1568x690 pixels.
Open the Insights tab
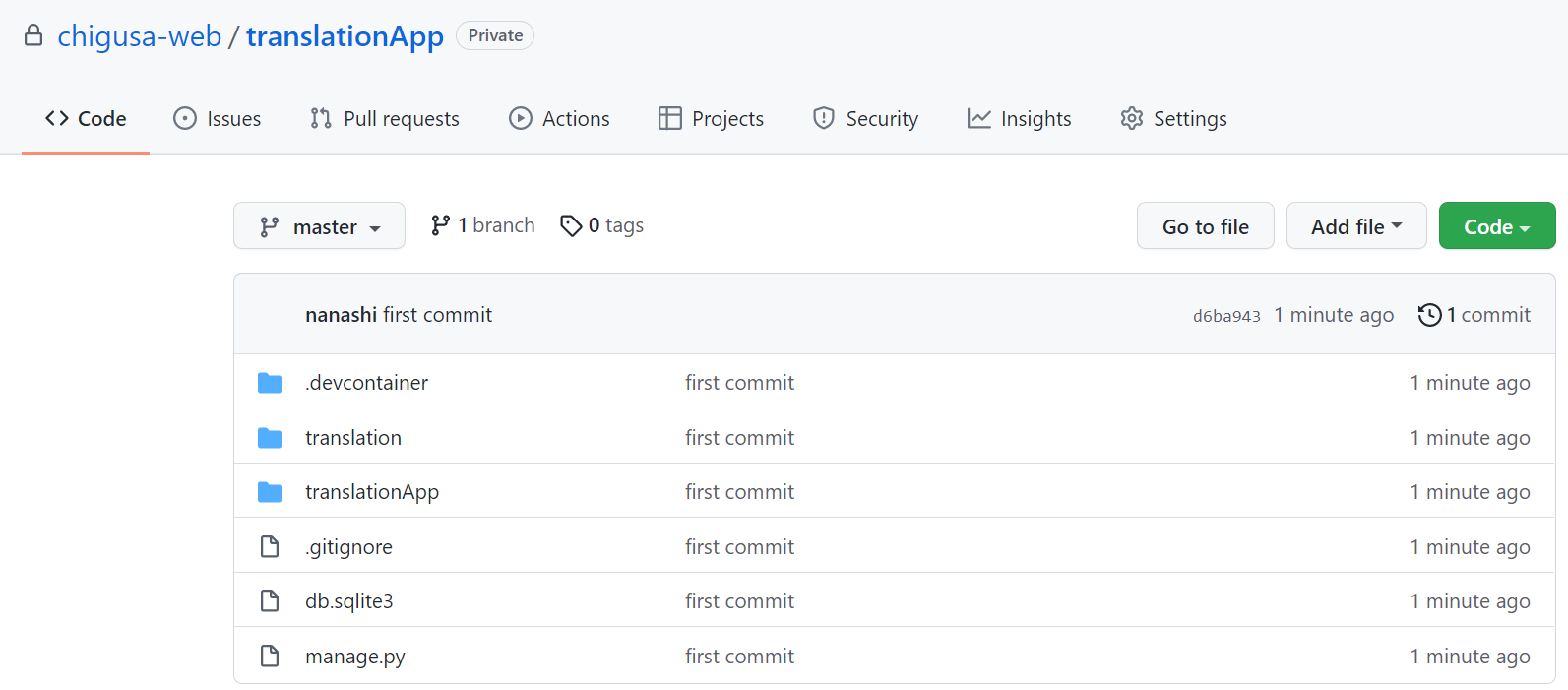(1020, 118)
